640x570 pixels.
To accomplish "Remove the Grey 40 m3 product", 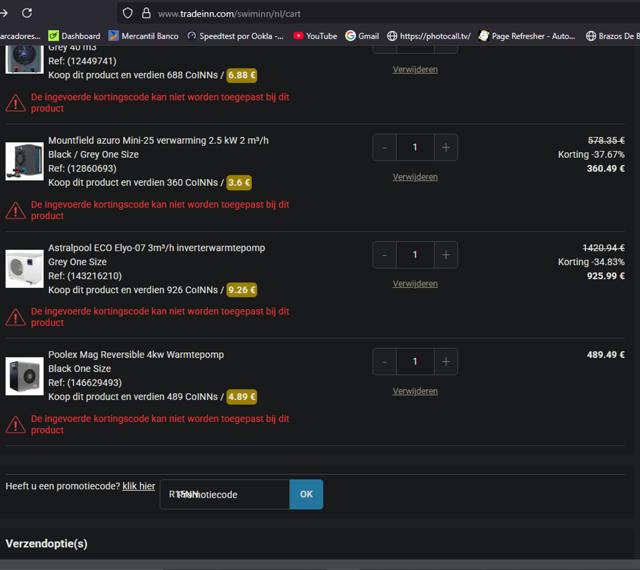I will point(415,69).
